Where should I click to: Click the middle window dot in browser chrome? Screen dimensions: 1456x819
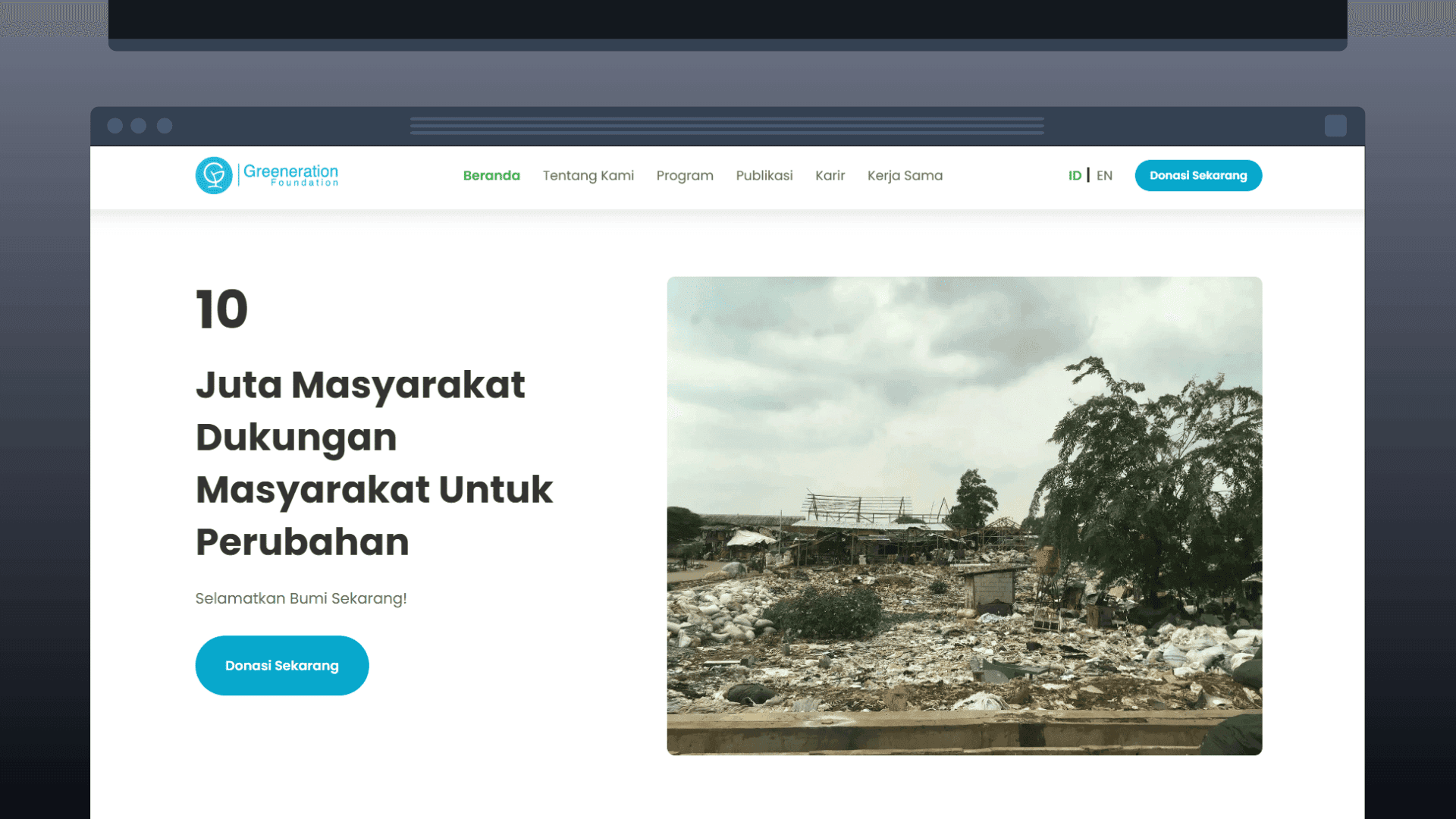(x=139, y=126)
